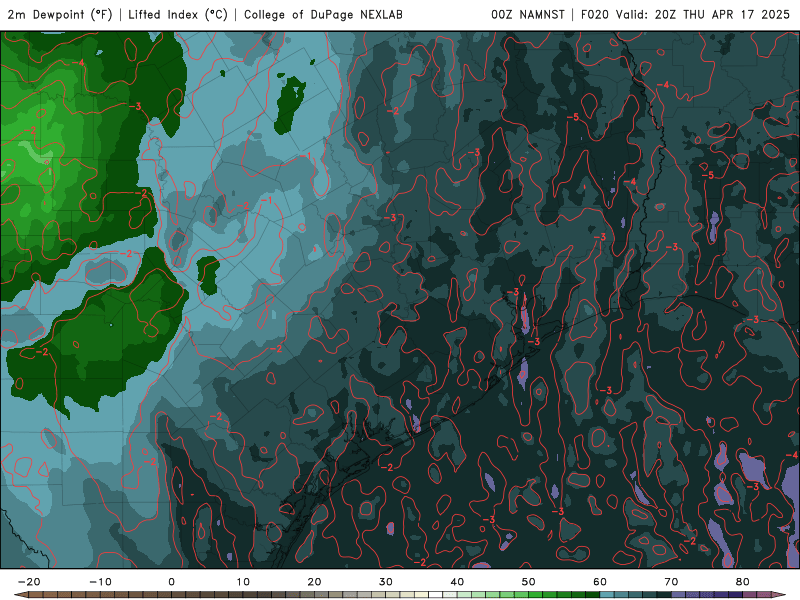Viewport: 800px width, 600px height.
Task: Click College of DuPage NEXLAB header text
Action: (x=323, y=14)
